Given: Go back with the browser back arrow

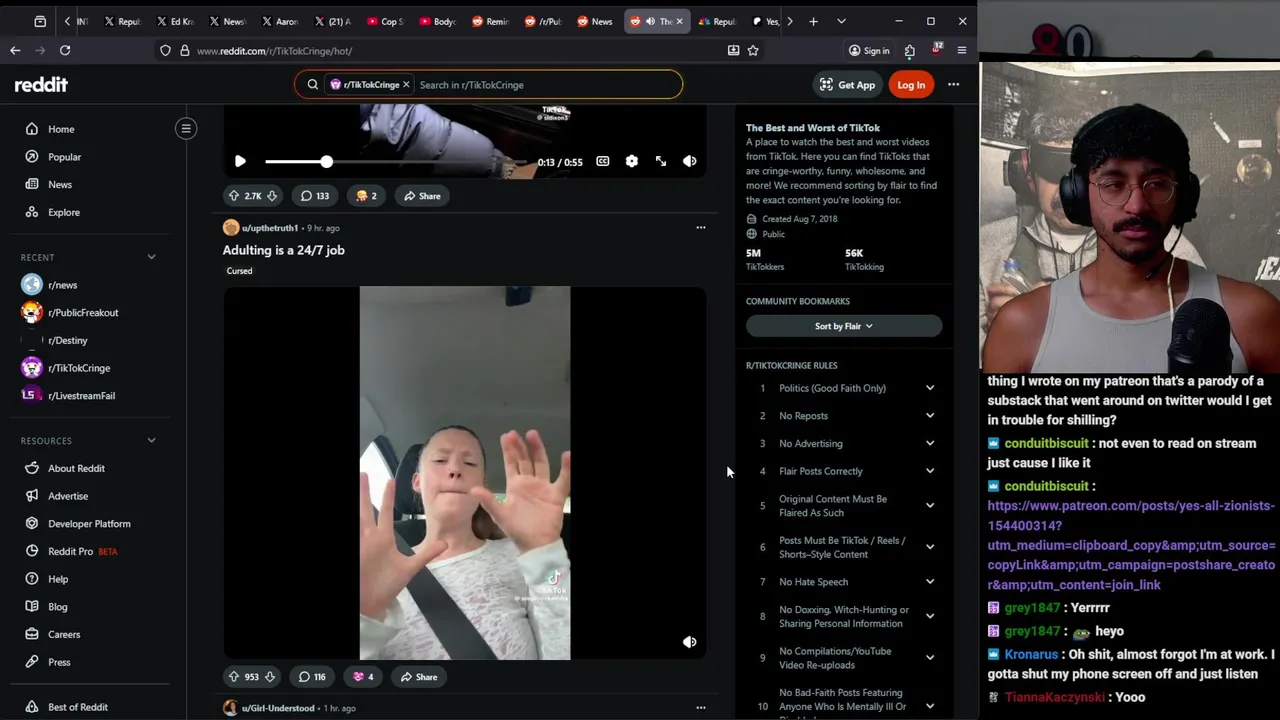Looking at the screenshot, I should (x=15, y=50).
